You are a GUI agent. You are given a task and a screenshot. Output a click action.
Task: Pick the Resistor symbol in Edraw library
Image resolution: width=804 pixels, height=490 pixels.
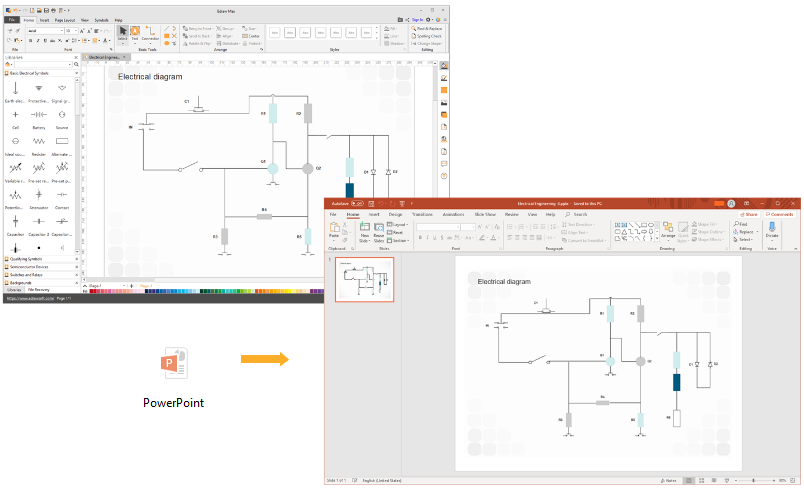38,141
